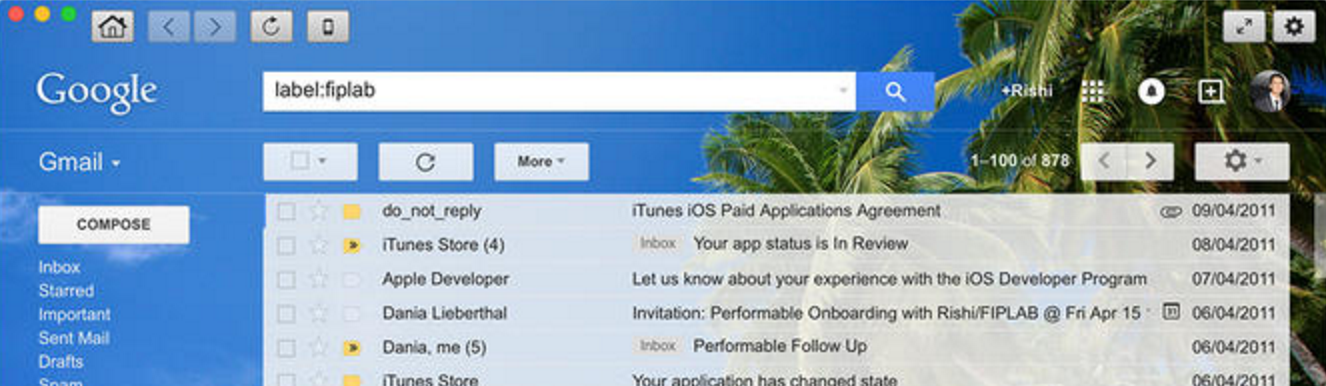Toggle importance marker on Dania, me (5)

(x=351, y=347)
